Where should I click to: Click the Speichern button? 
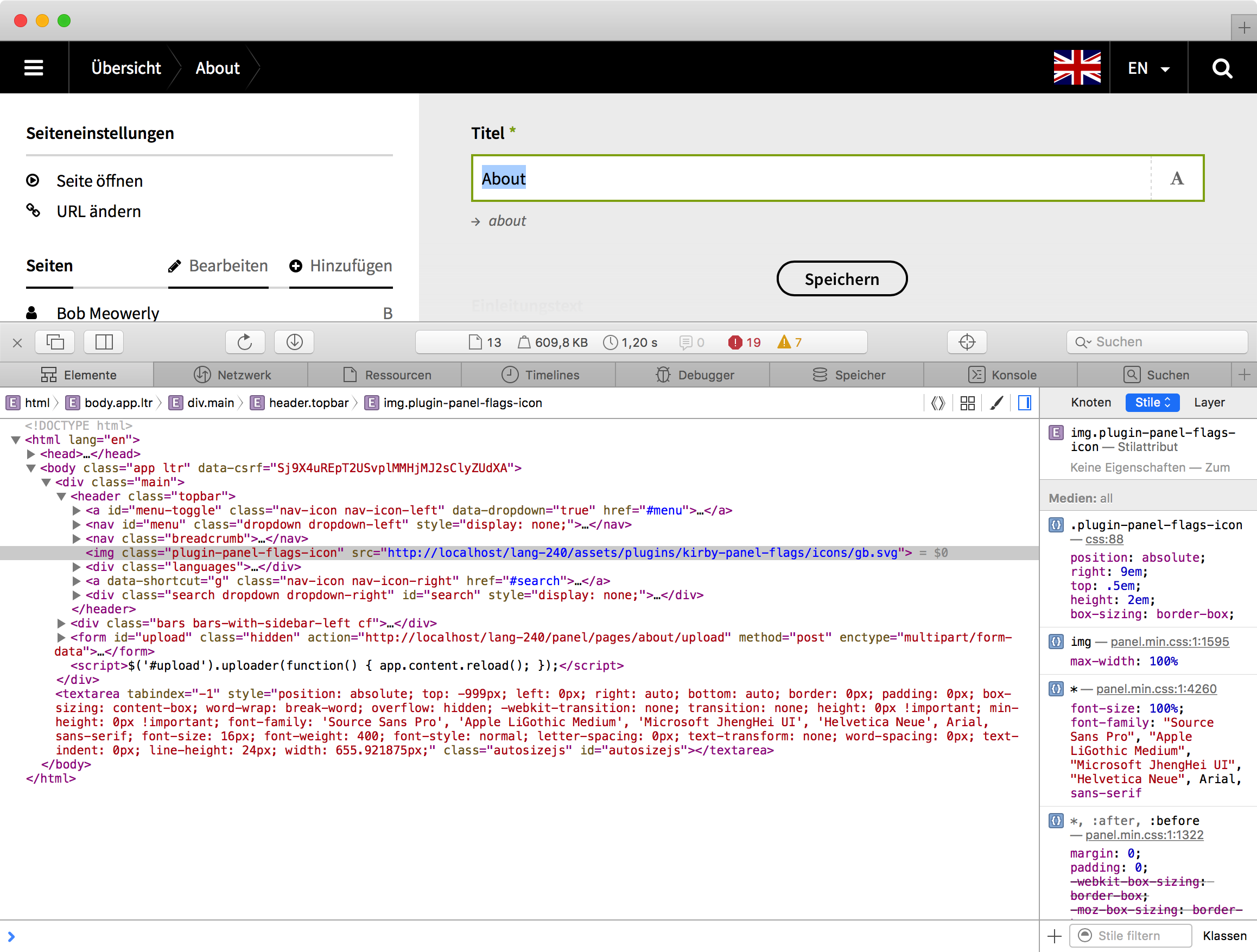[842, 279]
